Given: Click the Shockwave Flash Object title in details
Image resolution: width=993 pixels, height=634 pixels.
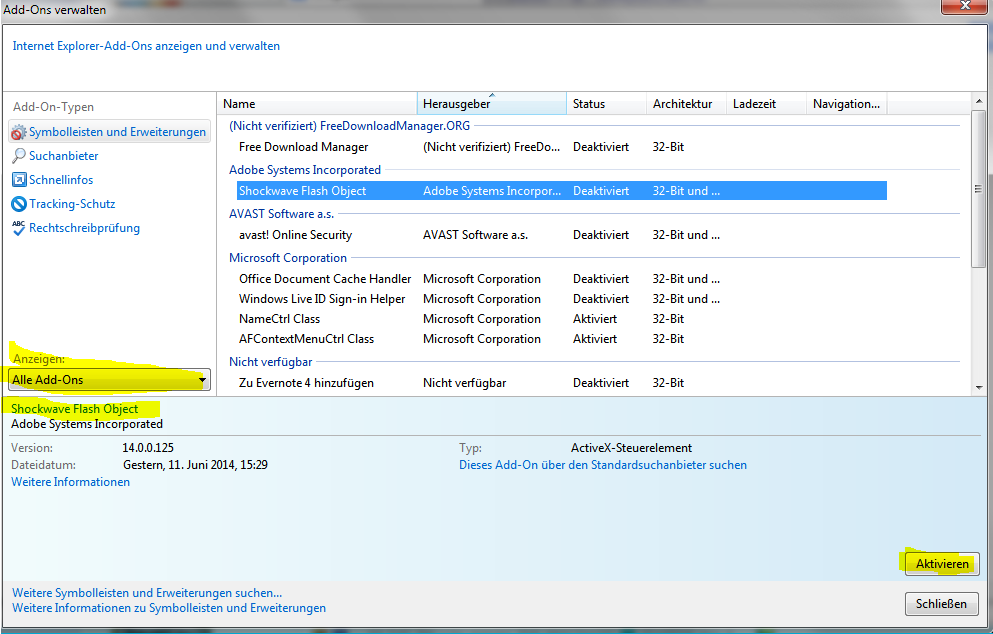Looking at the screenshot, I should [74, 409].
